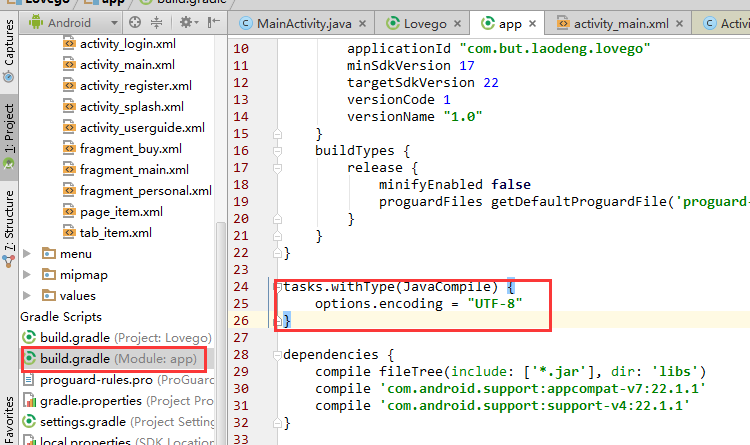Viewport: 750px width, 445px height.
Task: Select activity_userguide.xml in the project tree
Action: click(x=142, y=128)
